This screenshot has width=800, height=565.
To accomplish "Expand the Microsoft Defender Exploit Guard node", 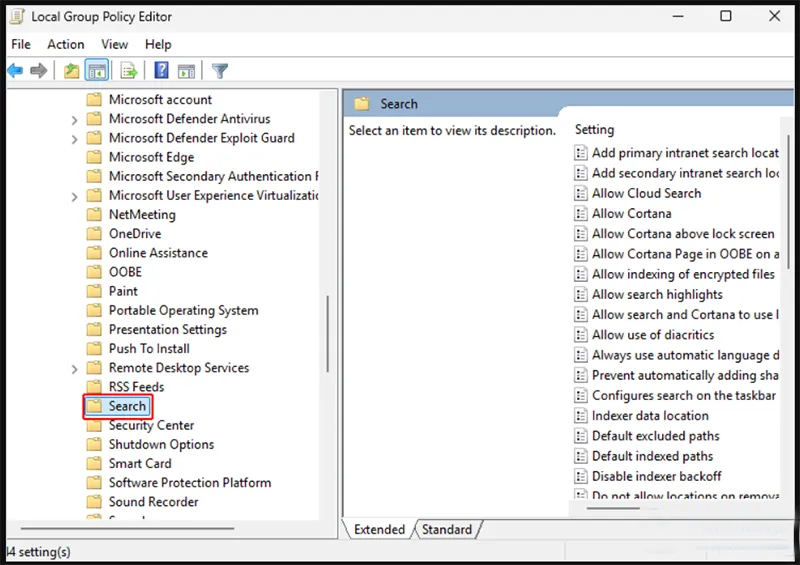I will pos(75,139).
